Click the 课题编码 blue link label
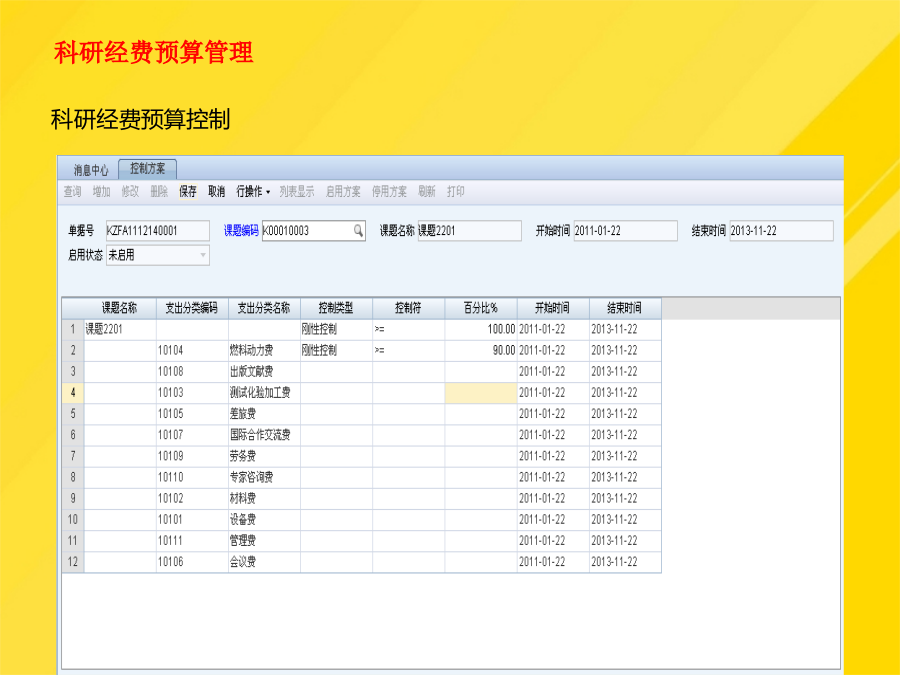Viewport: 900px width, 675px height. [x=241, y=231]
